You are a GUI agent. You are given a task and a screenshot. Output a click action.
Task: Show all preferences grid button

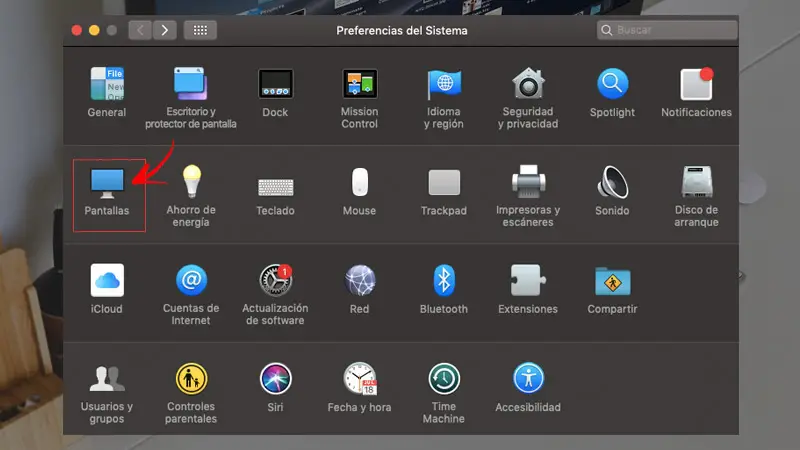tap(200, 30)
